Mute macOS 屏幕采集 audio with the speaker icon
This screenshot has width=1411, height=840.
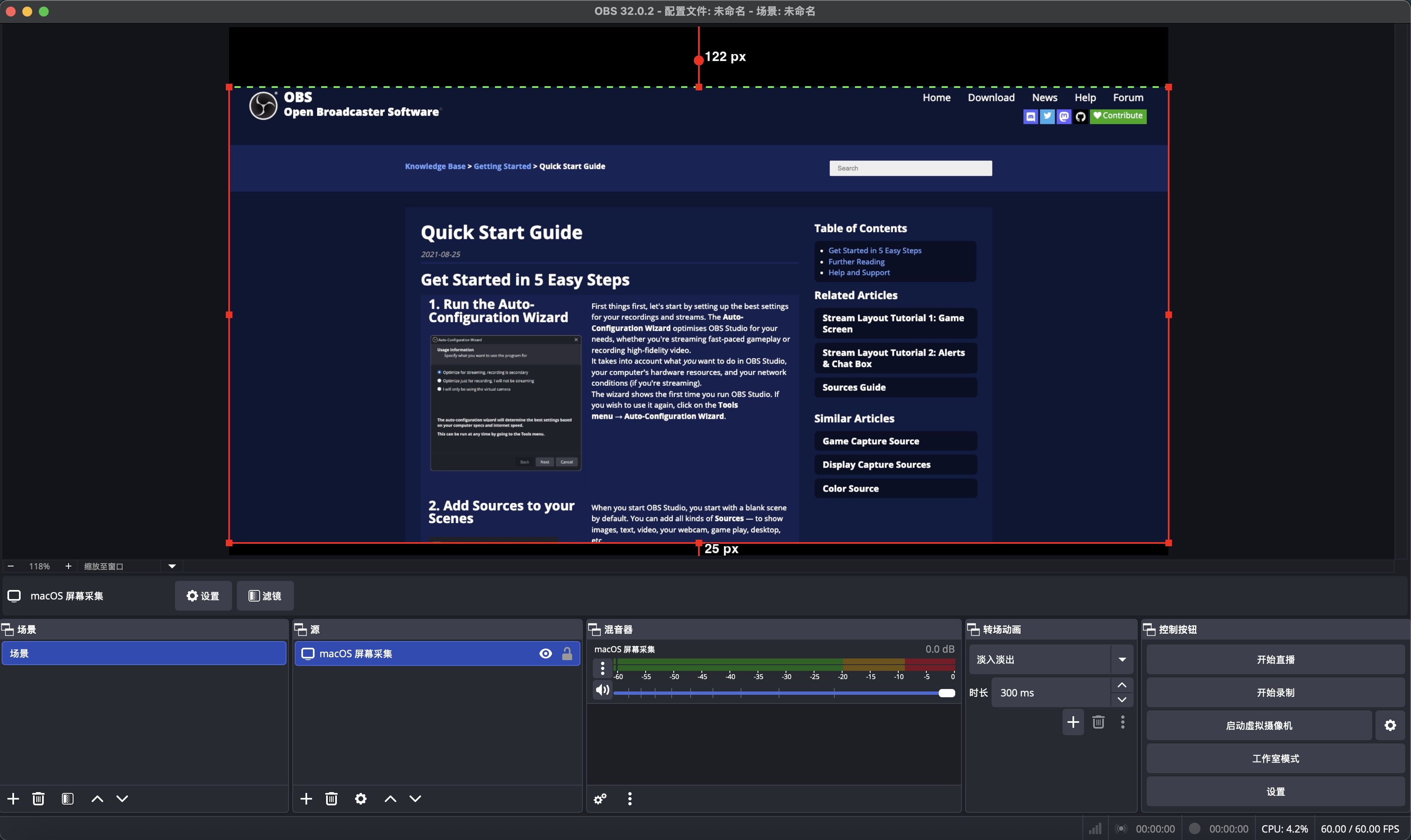602,689
